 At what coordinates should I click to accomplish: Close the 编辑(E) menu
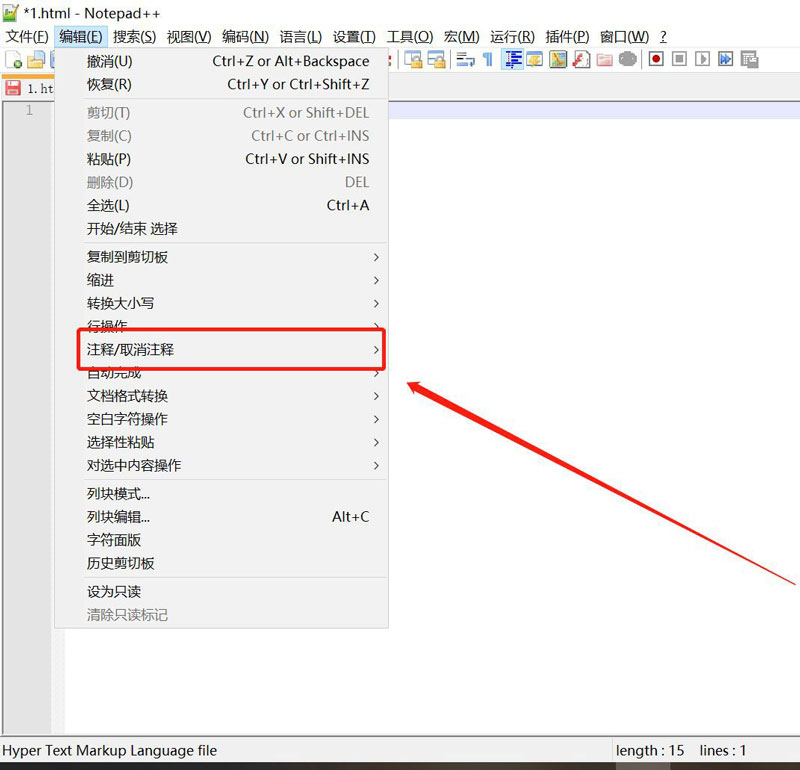click(x=81, y=37)
